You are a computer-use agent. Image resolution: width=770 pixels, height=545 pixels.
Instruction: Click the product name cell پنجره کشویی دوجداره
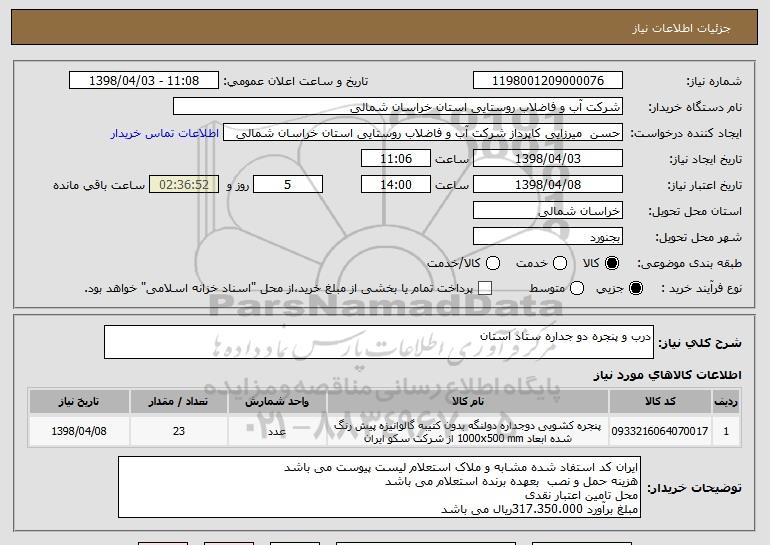coord(468,432)
